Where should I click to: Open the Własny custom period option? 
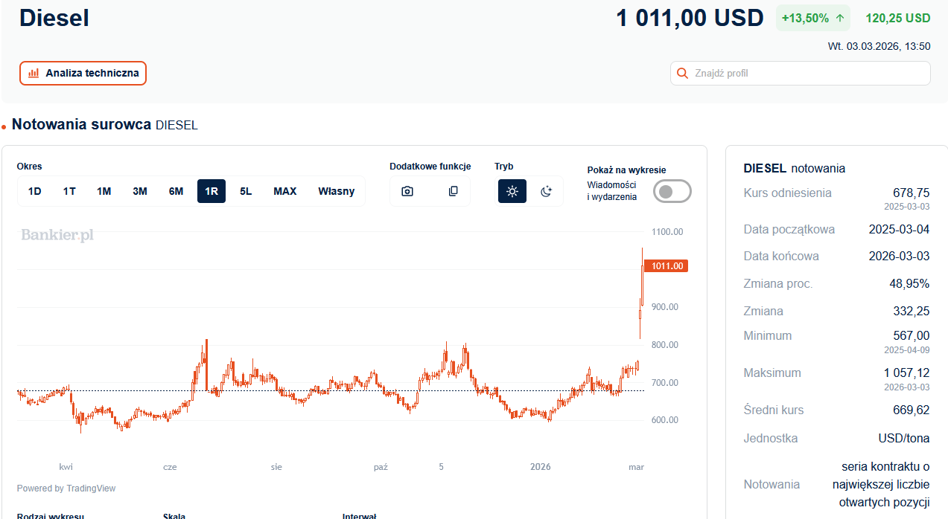pos(336,191)
